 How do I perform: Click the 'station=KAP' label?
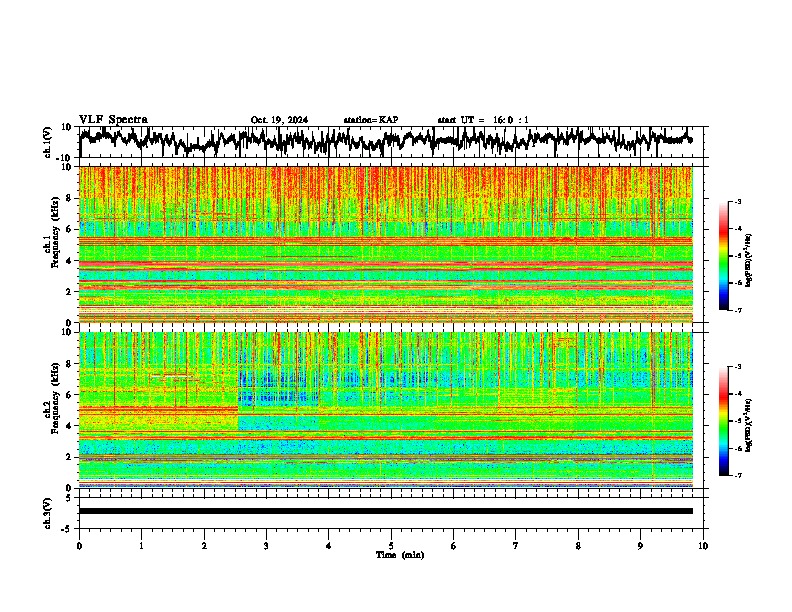tap(371, 120)
